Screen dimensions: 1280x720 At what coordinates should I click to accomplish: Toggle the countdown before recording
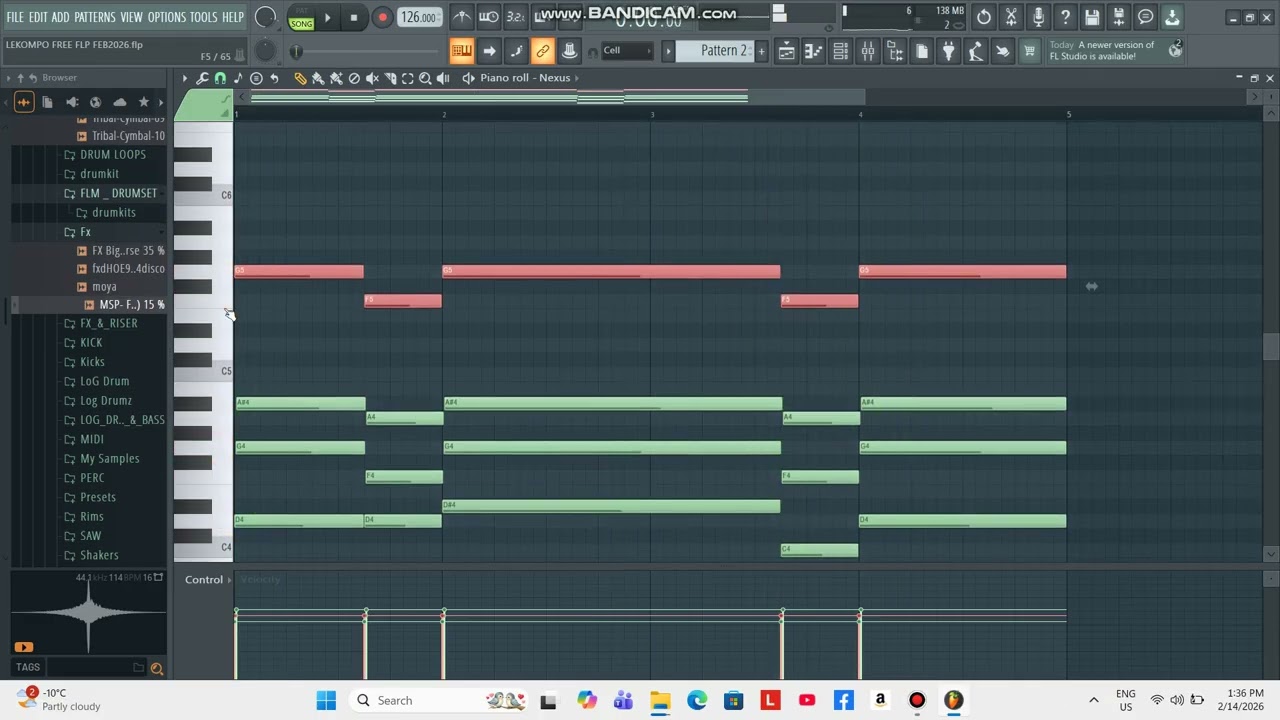515,17
